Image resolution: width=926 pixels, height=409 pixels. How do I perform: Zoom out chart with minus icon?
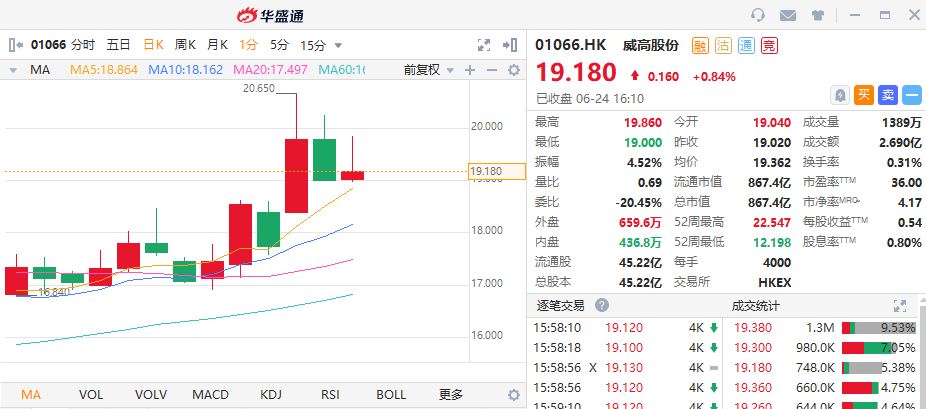pyautogui.click(x=491, y=70)
